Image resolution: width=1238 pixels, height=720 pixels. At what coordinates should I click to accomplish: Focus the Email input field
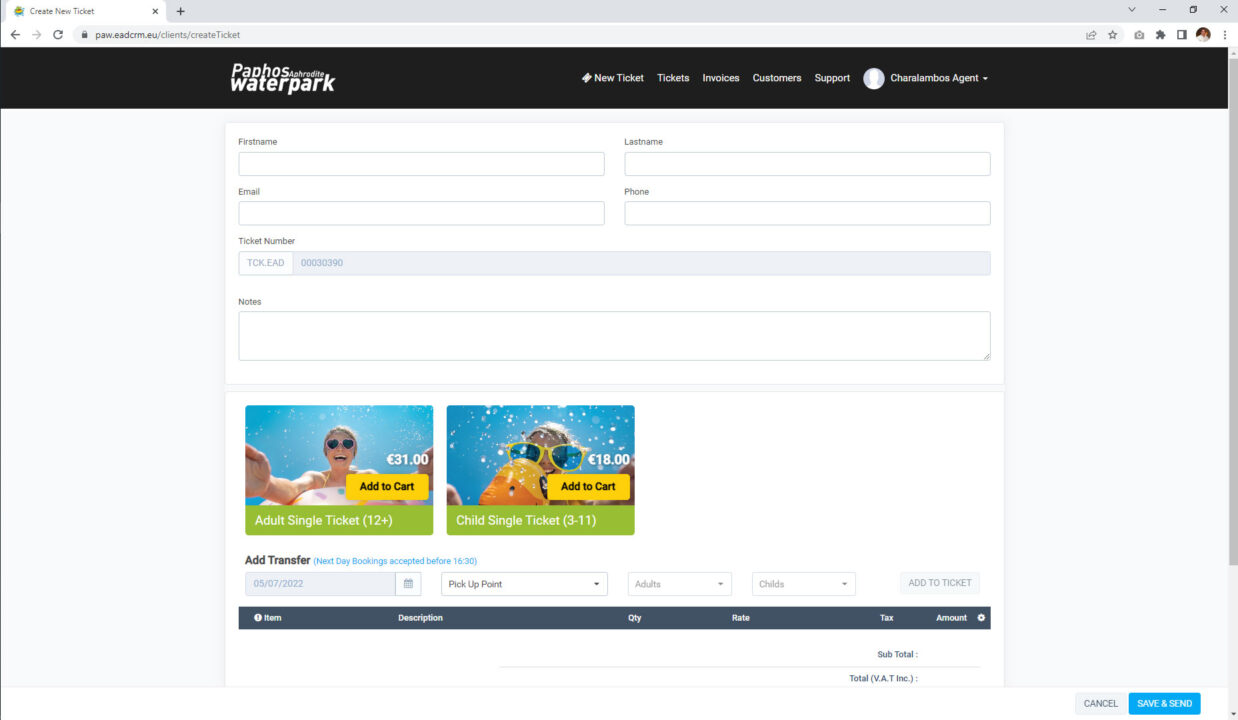[x=421, y=213]
